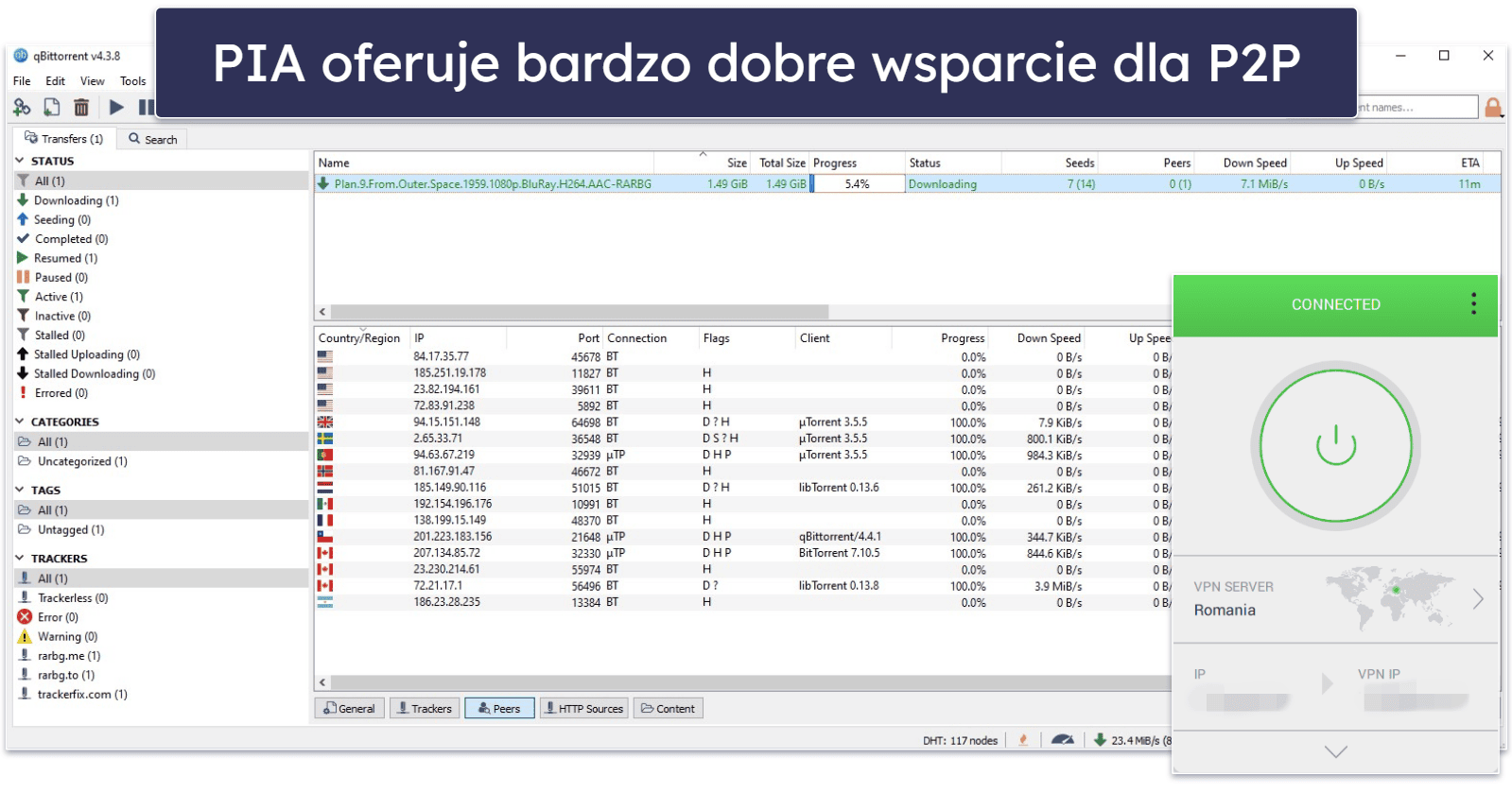Select the Stalled Downloading (0) filter
The image size is (1512, 793).
click(161, 373)
